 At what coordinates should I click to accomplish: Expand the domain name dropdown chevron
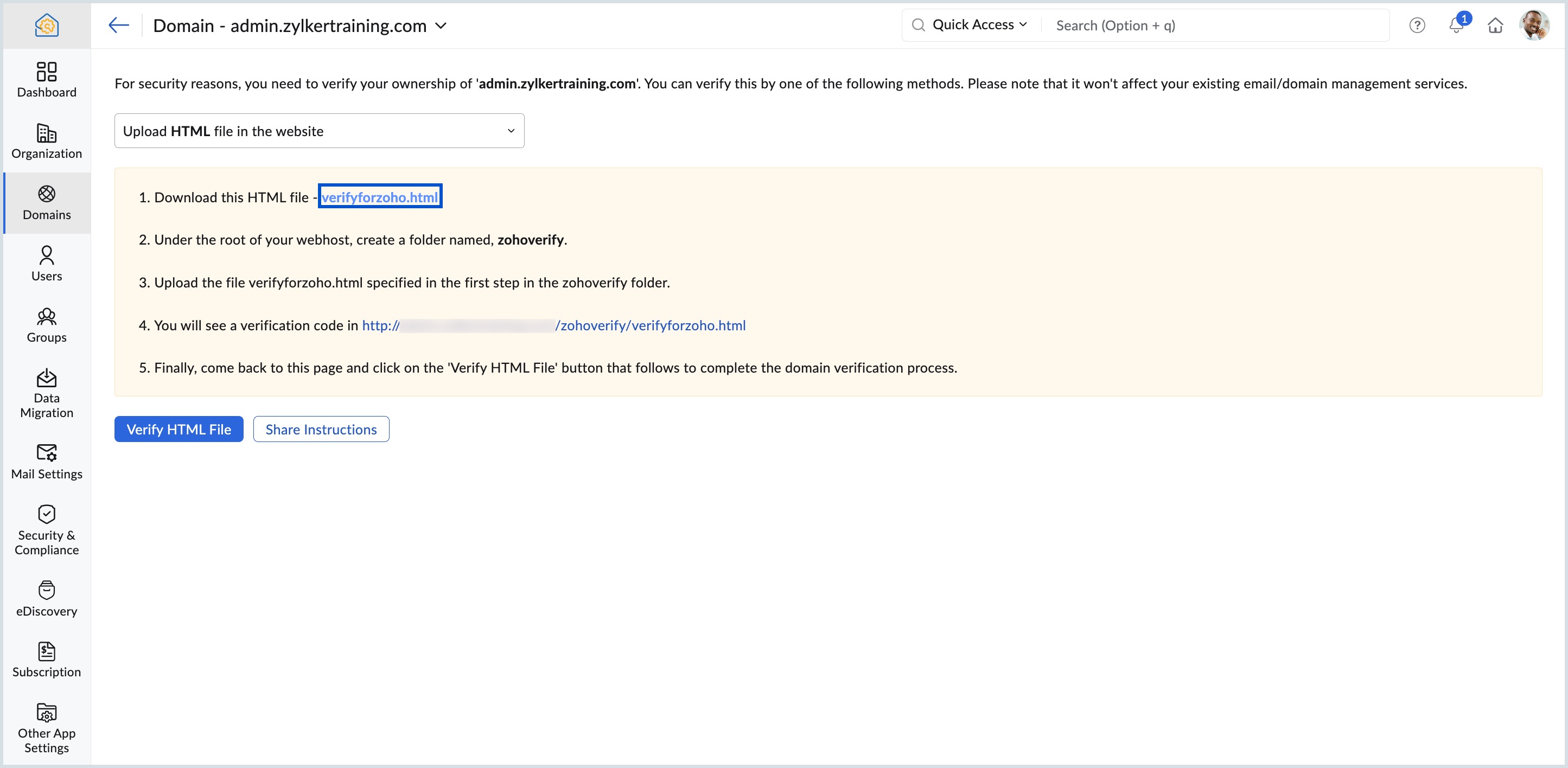pos(441,26)
